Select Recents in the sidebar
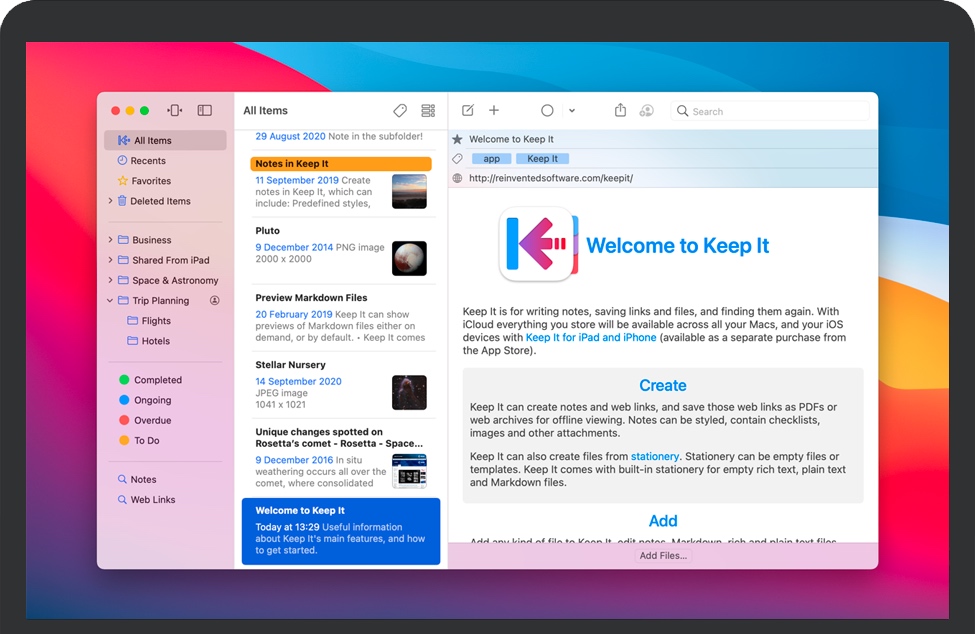975x634 pixels. coord(148,161)
